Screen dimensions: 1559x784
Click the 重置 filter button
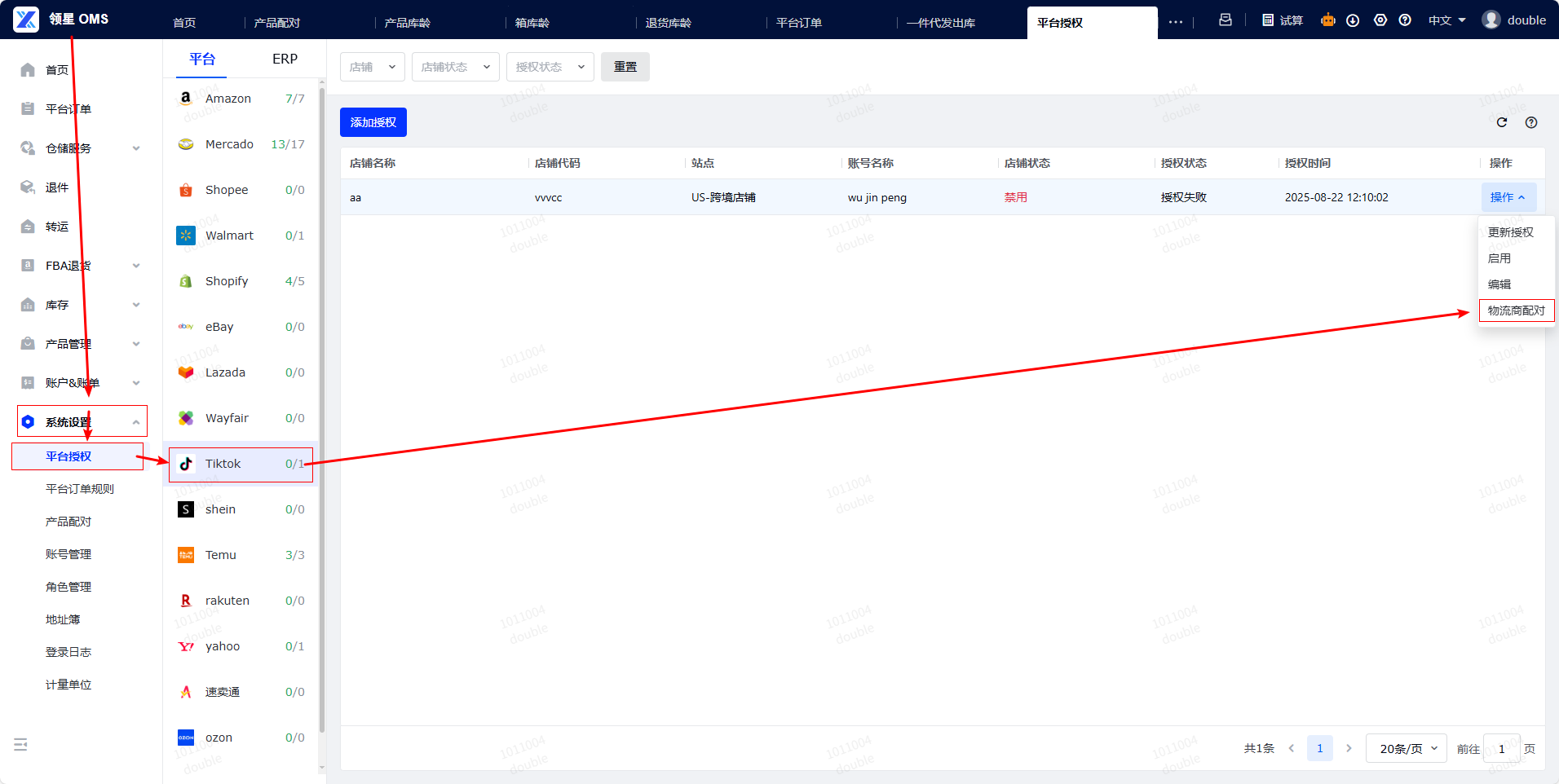click(x=625, y=67)
